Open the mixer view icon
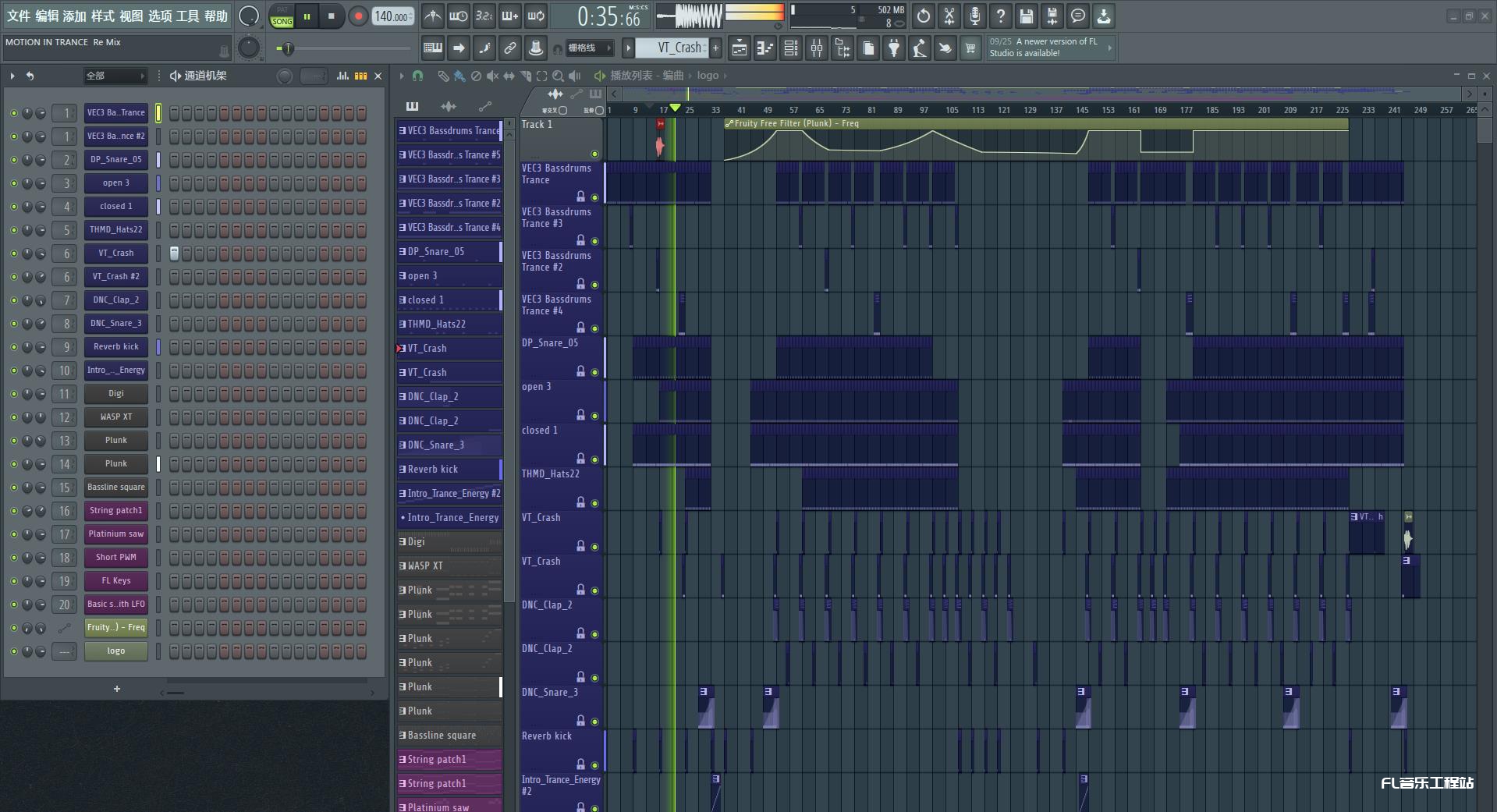 (x=817, y=48)
